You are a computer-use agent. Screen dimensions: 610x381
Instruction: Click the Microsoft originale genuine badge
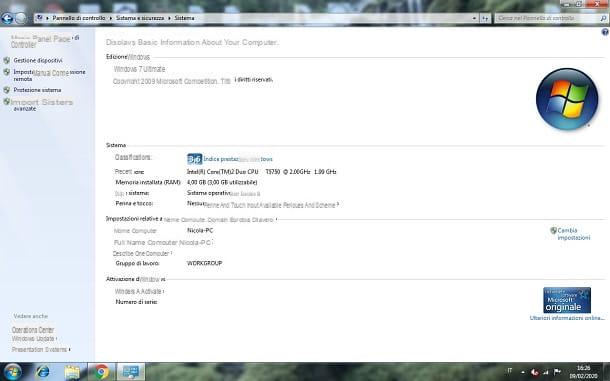[567, 300]
